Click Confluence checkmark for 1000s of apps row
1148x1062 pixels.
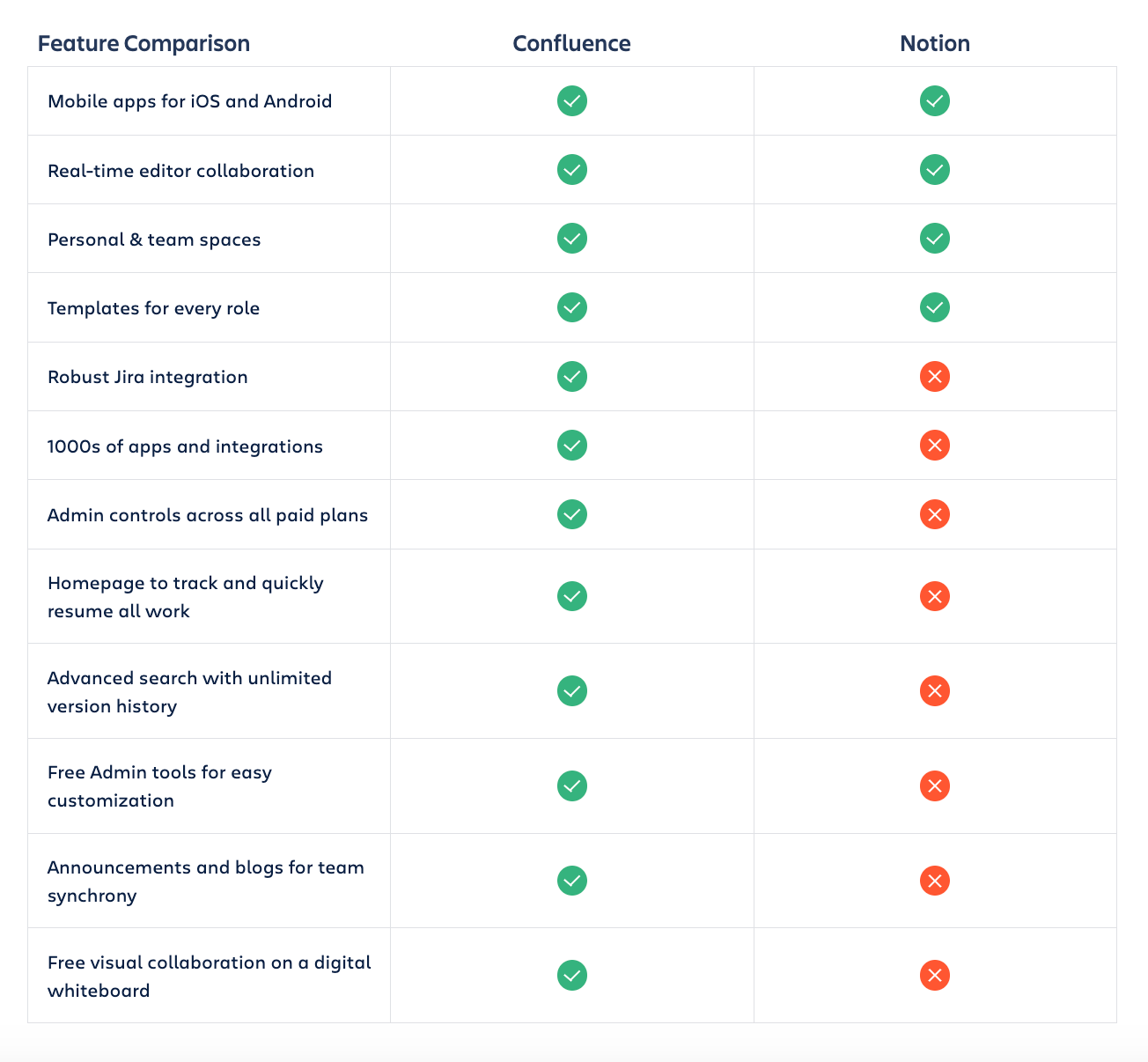click(572, 446)
